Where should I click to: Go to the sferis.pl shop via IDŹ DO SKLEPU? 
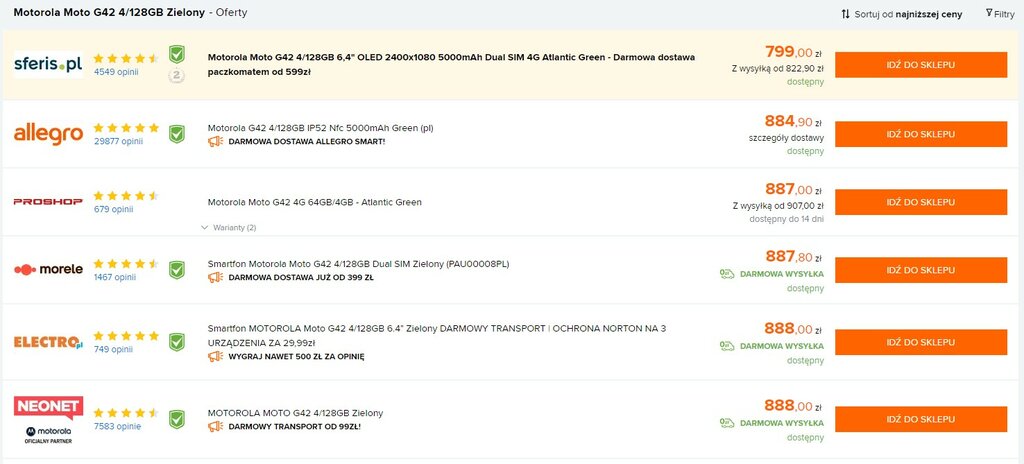pos(921,65)
